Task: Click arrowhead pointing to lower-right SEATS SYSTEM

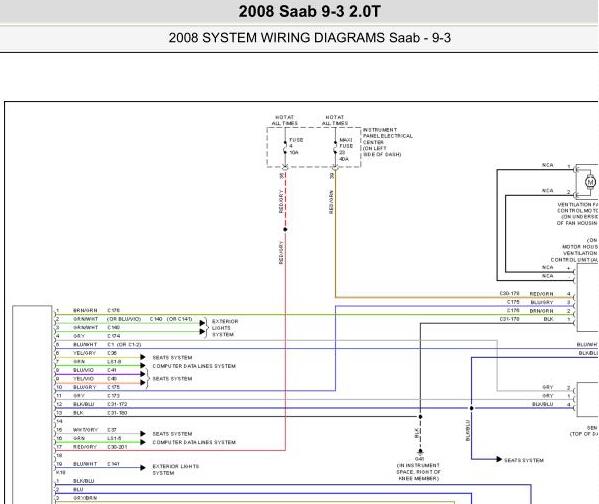Action: click(x=499, y=459)
